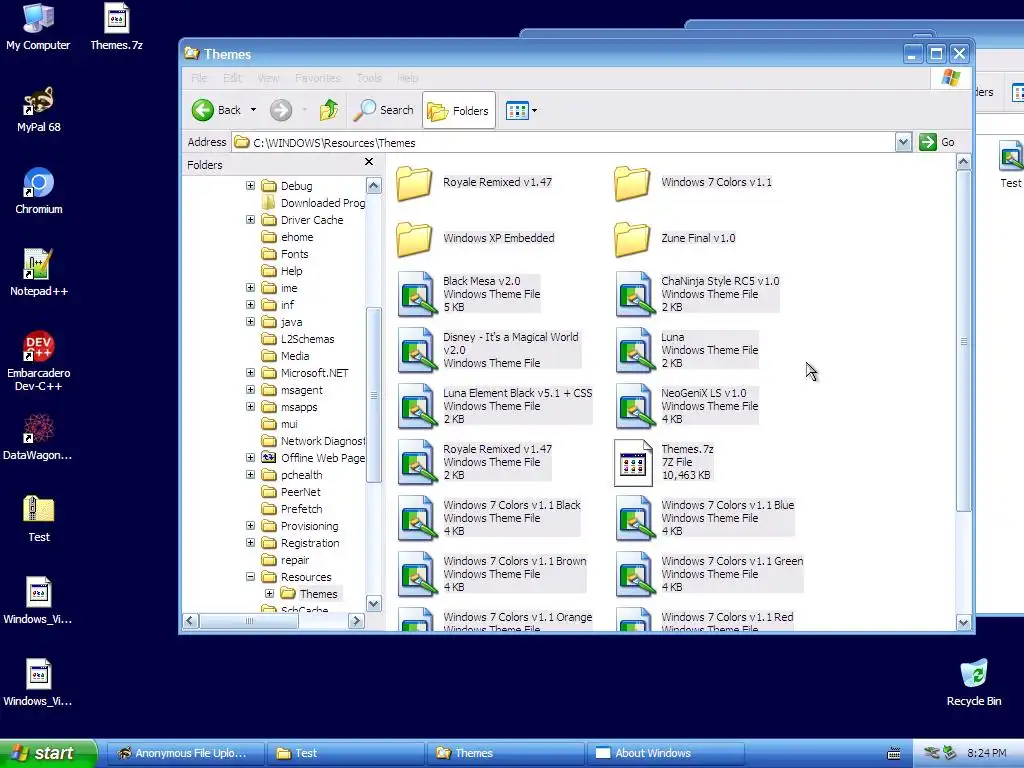This screenshot has height=768, width=1024.
Task: Click the Go button
Action: point(936,142)
